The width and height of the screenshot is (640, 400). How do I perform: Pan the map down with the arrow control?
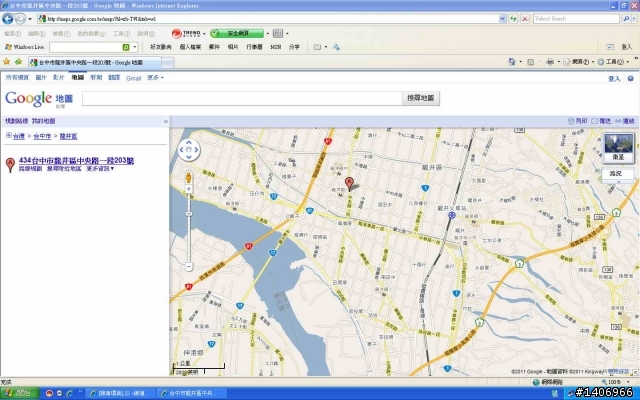[189, 157]
